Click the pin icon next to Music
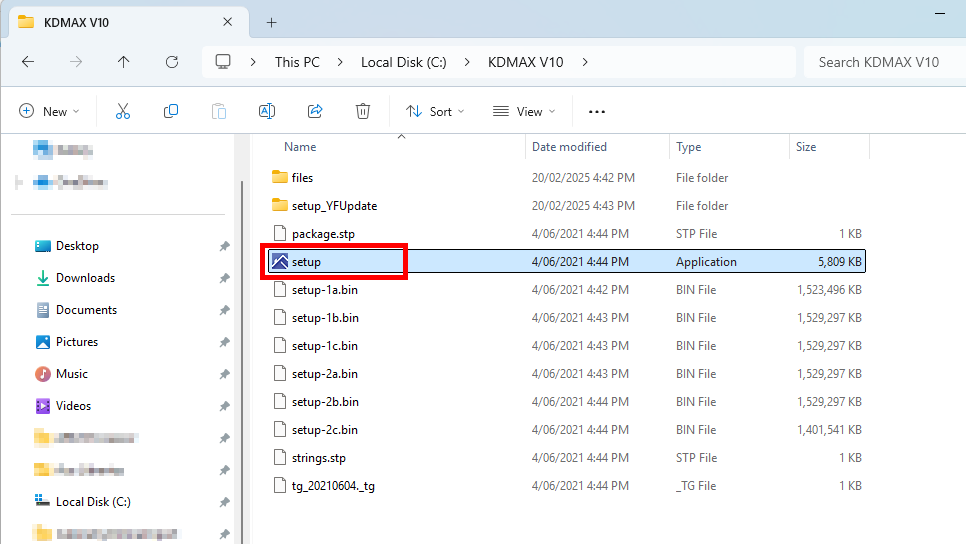Screen dimensions: 966x544 point(224,375)
